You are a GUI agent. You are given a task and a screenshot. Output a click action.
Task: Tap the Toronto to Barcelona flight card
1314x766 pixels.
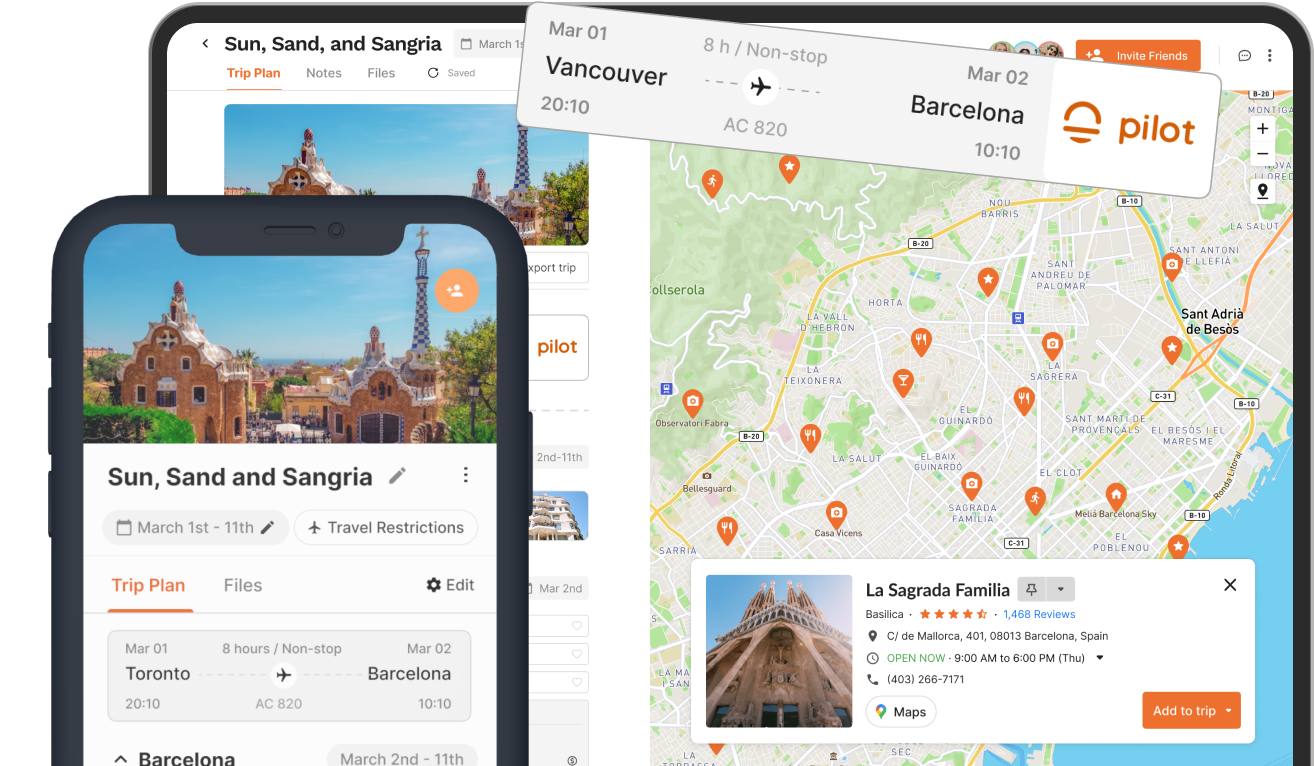tap(289, 675)
